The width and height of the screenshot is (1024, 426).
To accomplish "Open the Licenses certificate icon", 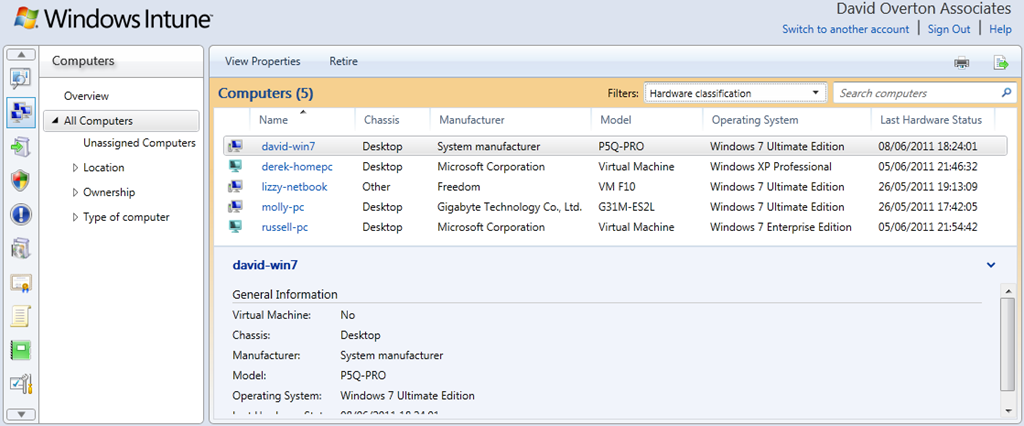I will 21,283.
